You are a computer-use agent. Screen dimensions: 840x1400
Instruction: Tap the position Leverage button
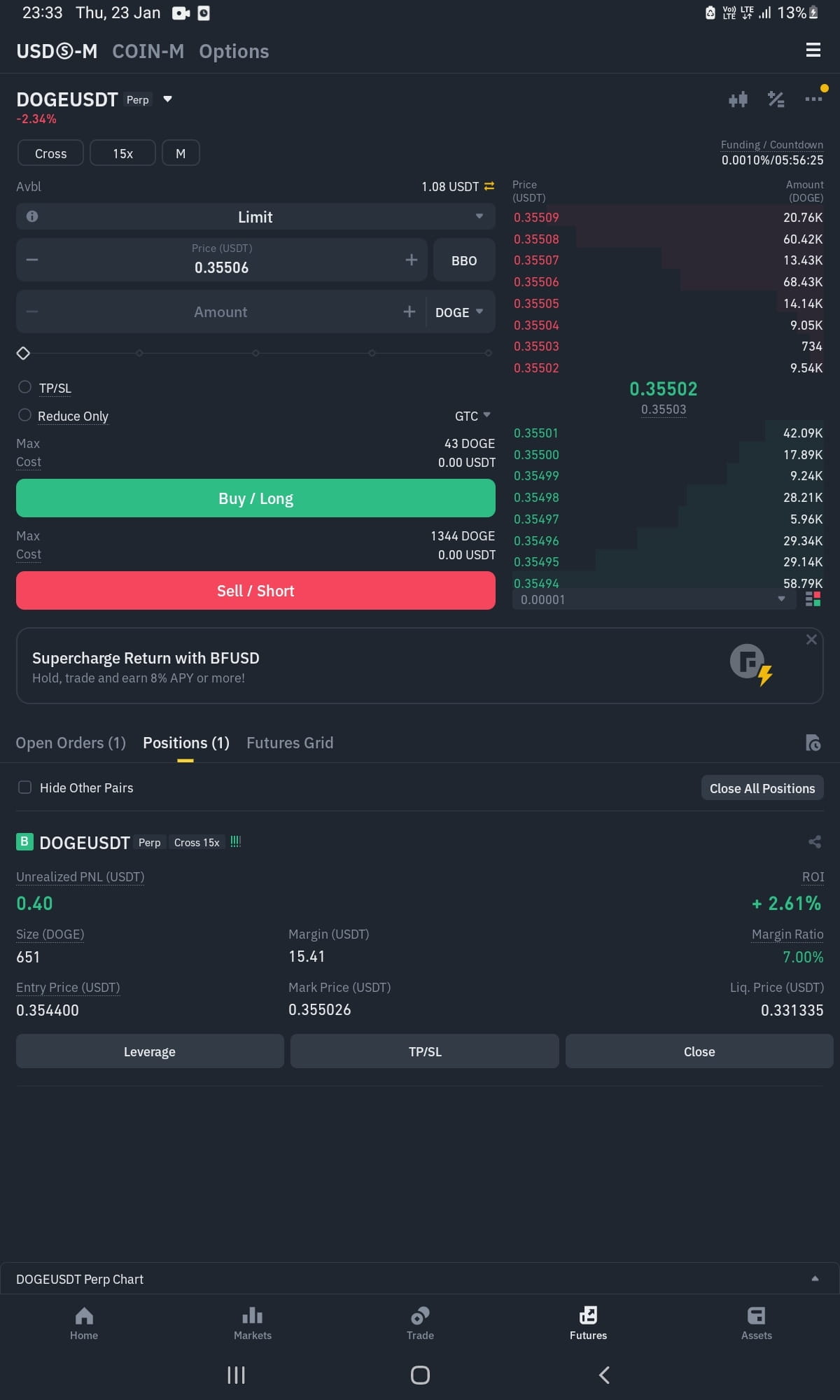coord(150,1051)
